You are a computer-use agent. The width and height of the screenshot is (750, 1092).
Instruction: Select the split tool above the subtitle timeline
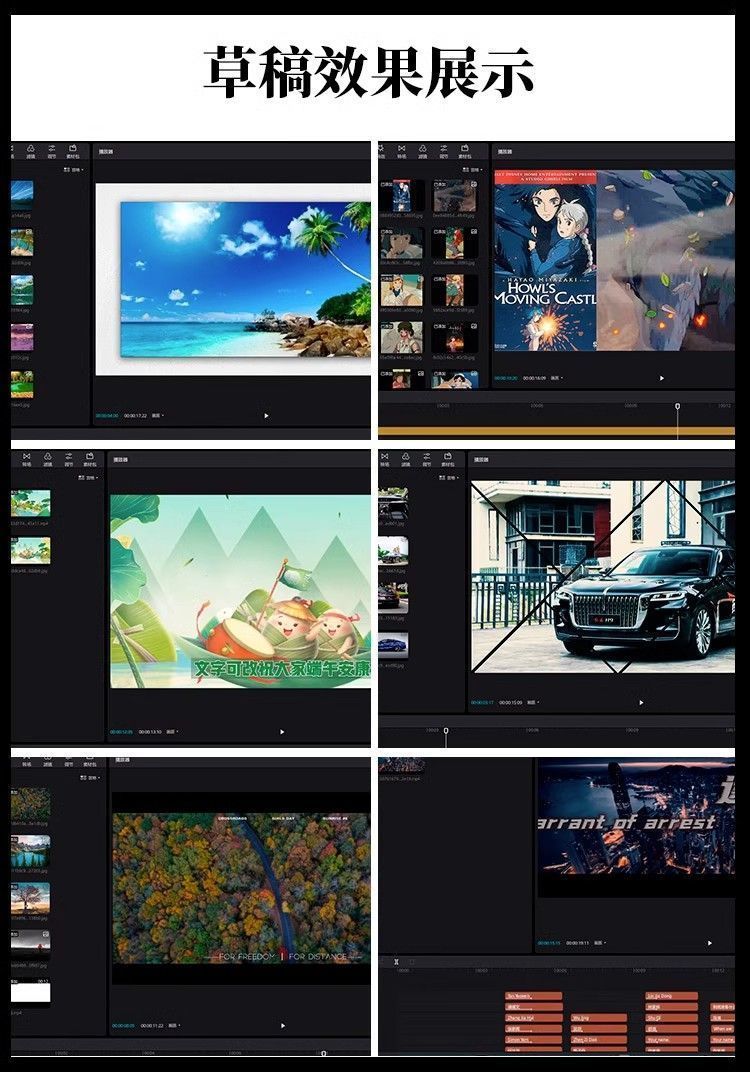(x=397, y=961)
